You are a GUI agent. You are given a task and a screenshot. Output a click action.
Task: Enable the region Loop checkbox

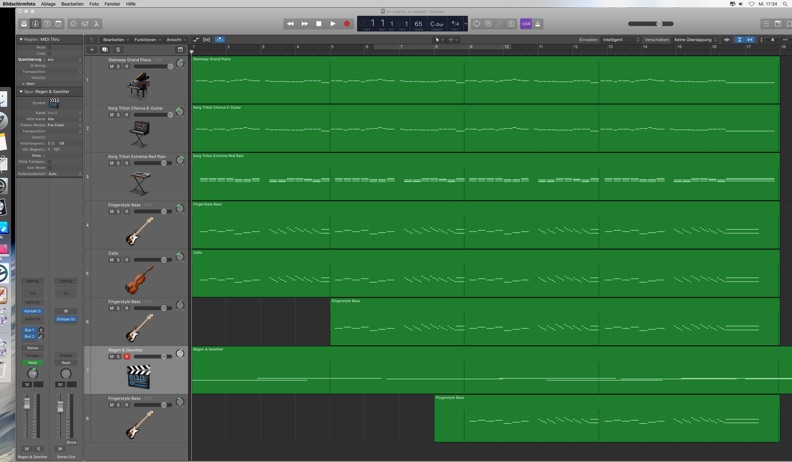[50, 54]
